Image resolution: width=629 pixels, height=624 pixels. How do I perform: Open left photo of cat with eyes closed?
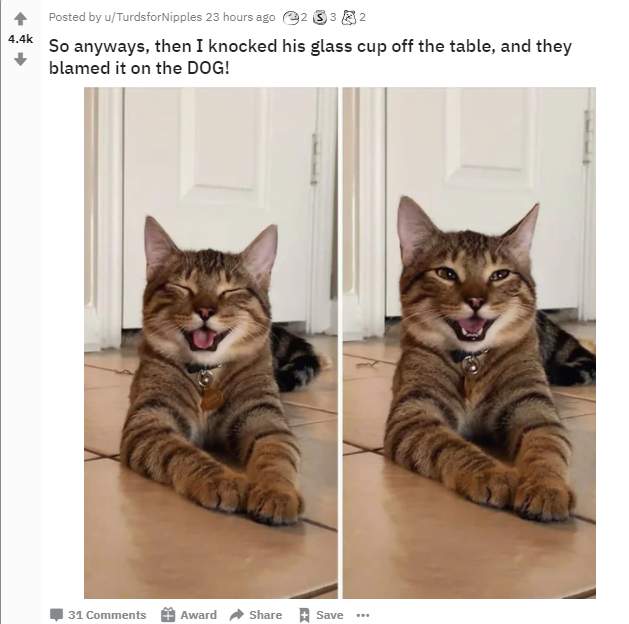211,343
